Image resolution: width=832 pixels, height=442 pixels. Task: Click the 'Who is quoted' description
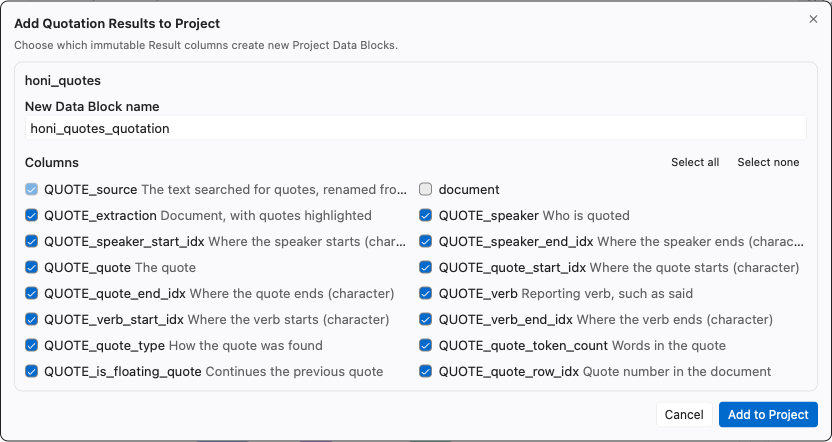[x=586, y=215]
